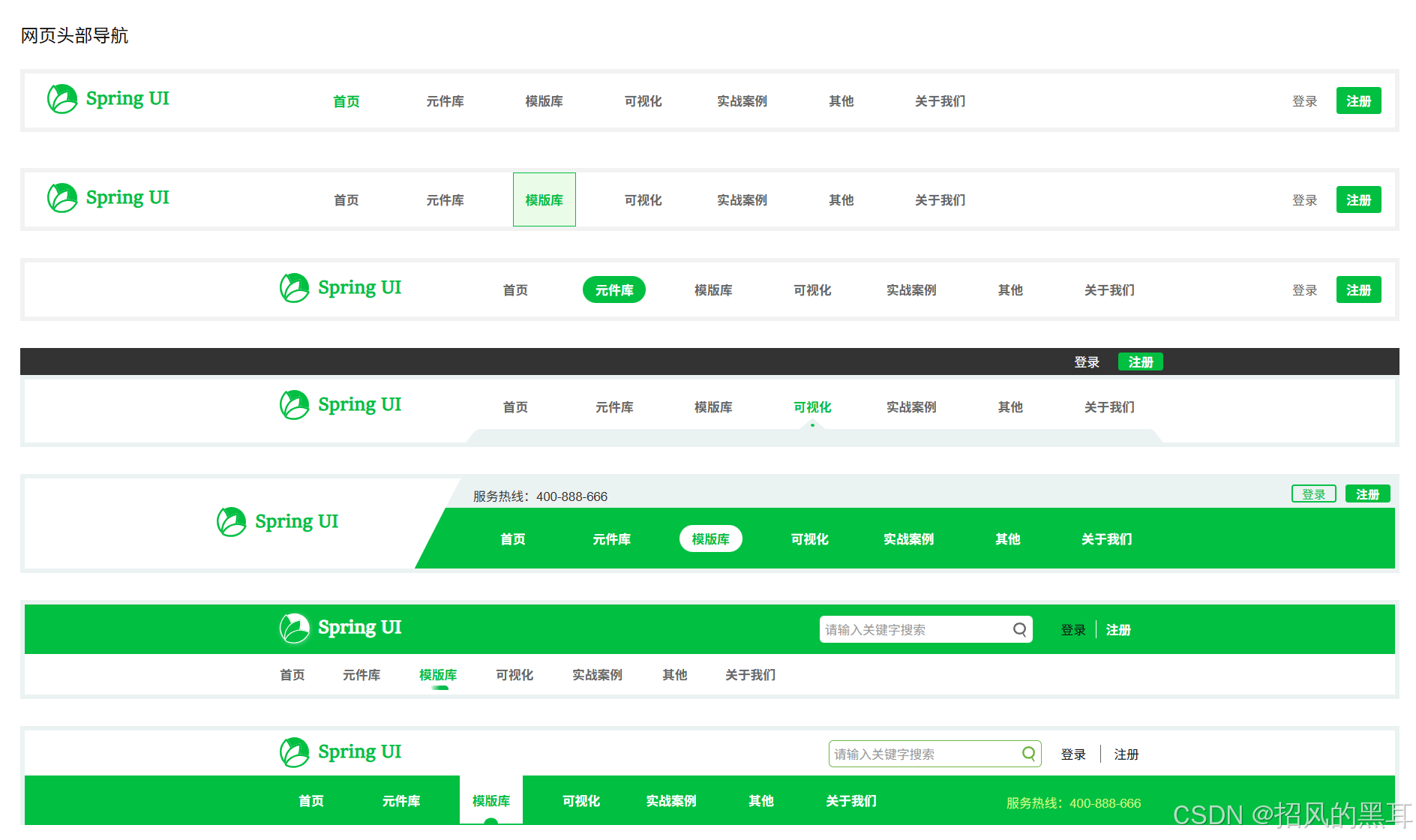Open 其他 in the third navbar
Viewport: 1416px width, 840px height.
1010,290
